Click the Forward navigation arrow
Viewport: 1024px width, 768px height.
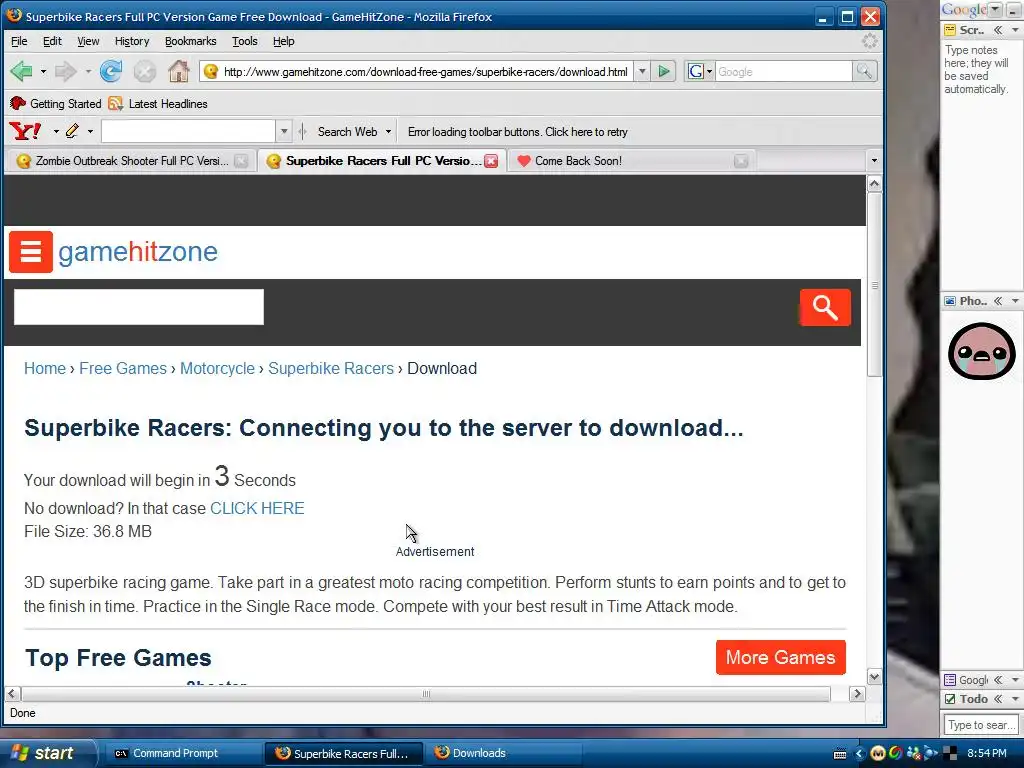coord(65,71)
